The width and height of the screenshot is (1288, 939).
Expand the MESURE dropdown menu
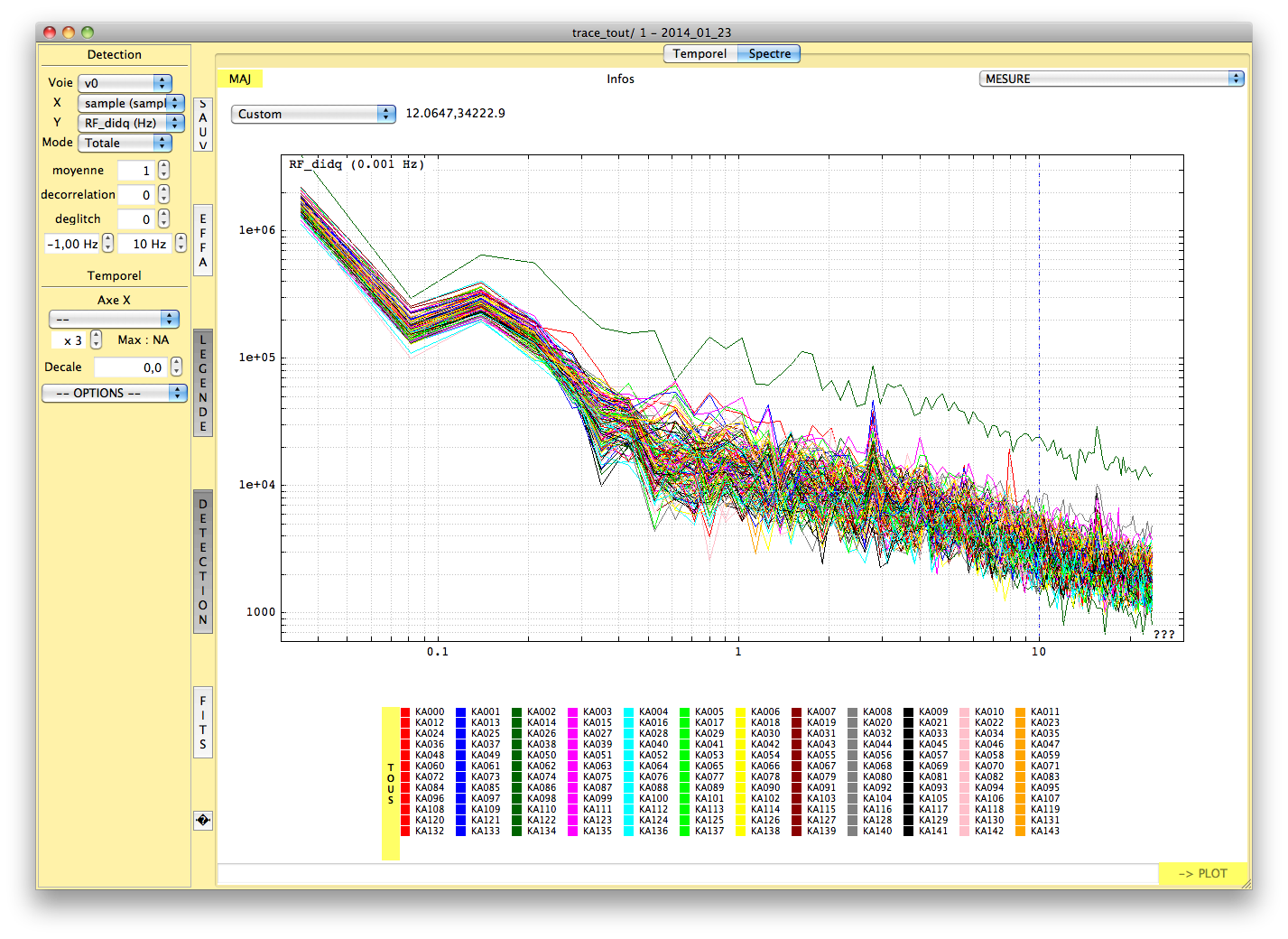click(1111, 79)
